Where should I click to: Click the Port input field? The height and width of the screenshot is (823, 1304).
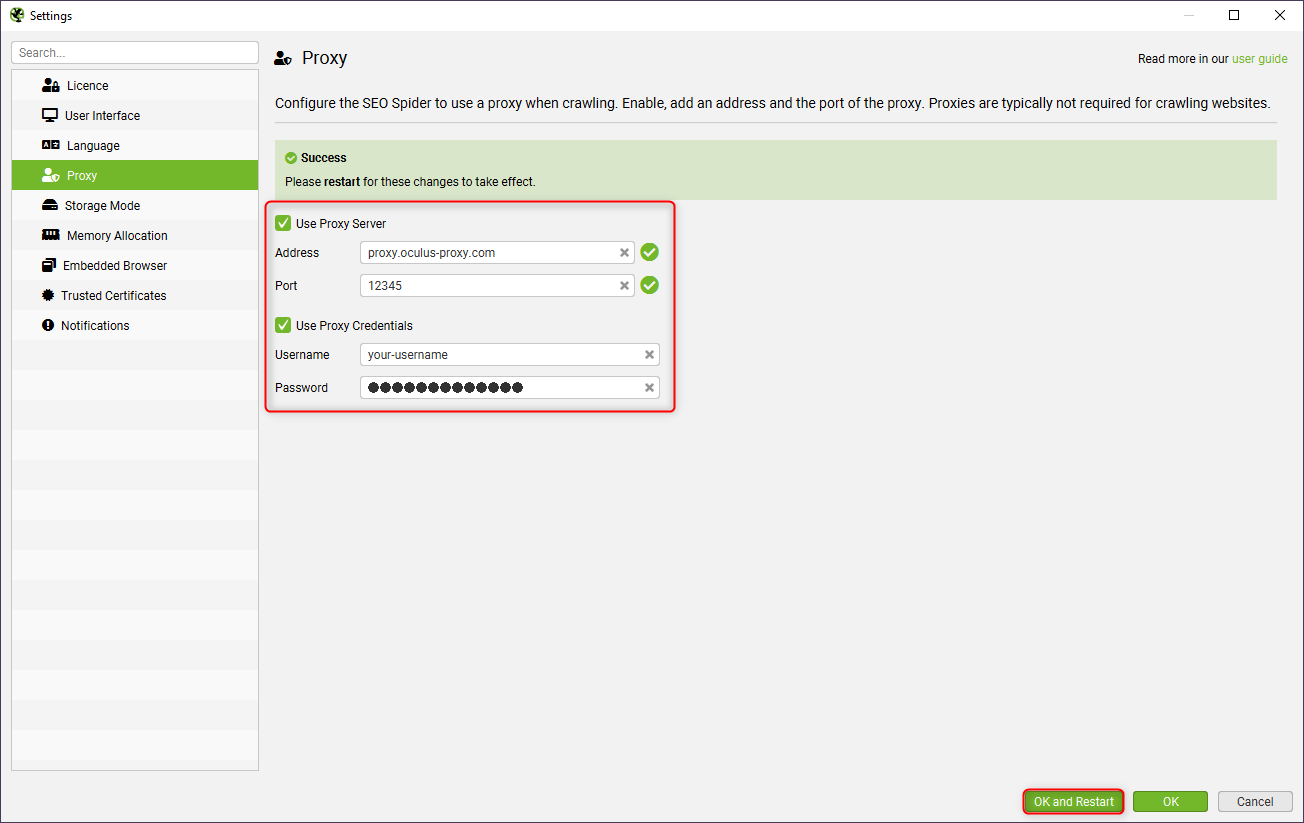(x=497, y=286)
